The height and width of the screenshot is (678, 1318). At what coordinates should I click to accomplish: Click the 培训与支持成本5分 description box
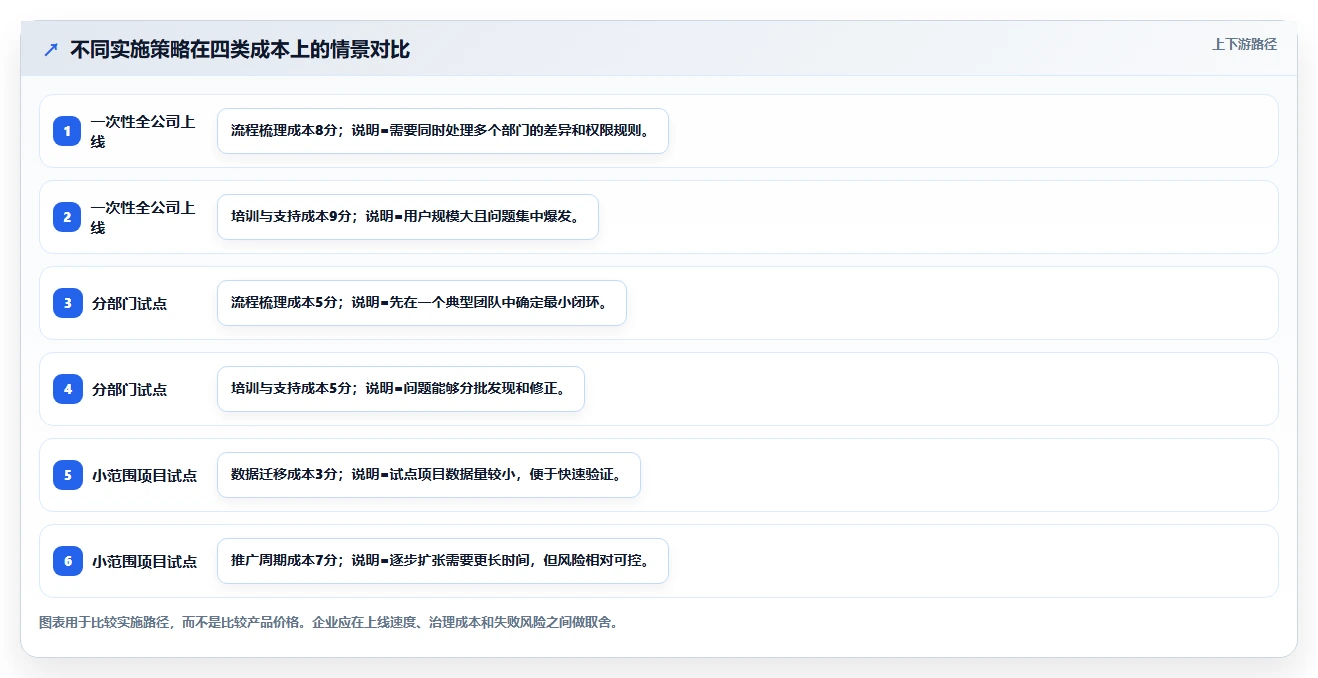pos(400,389)
